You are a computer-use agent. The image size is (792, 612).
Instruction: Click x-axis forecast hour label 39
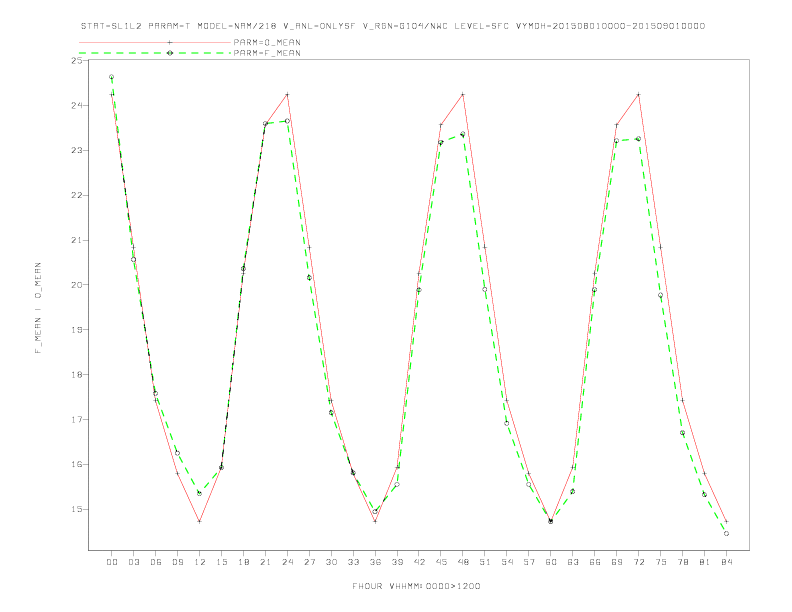pyautogui.click(x=397, y=562)
